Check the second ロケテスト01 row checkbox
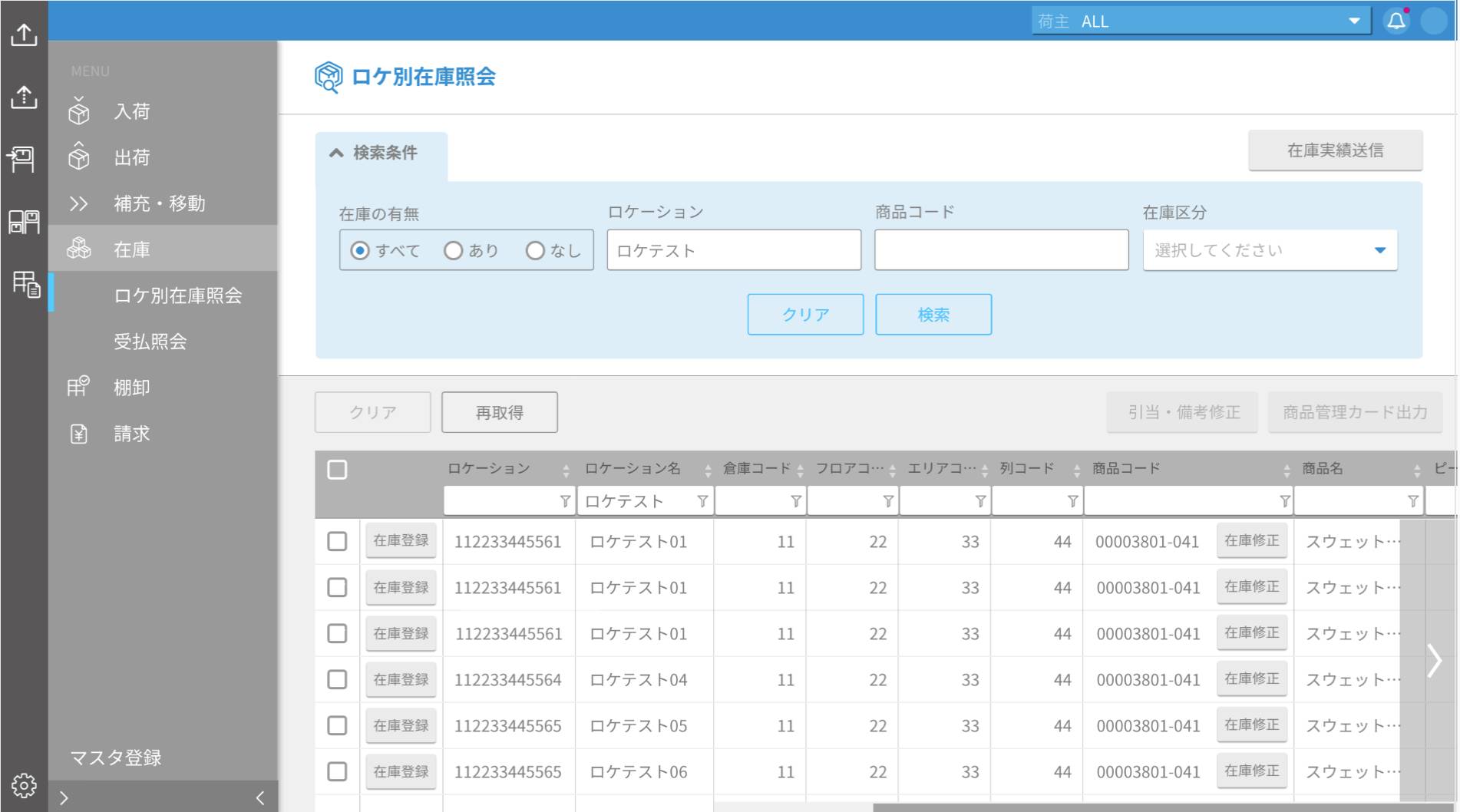Viewport: 1460px width, 812px height. point(337,588)
